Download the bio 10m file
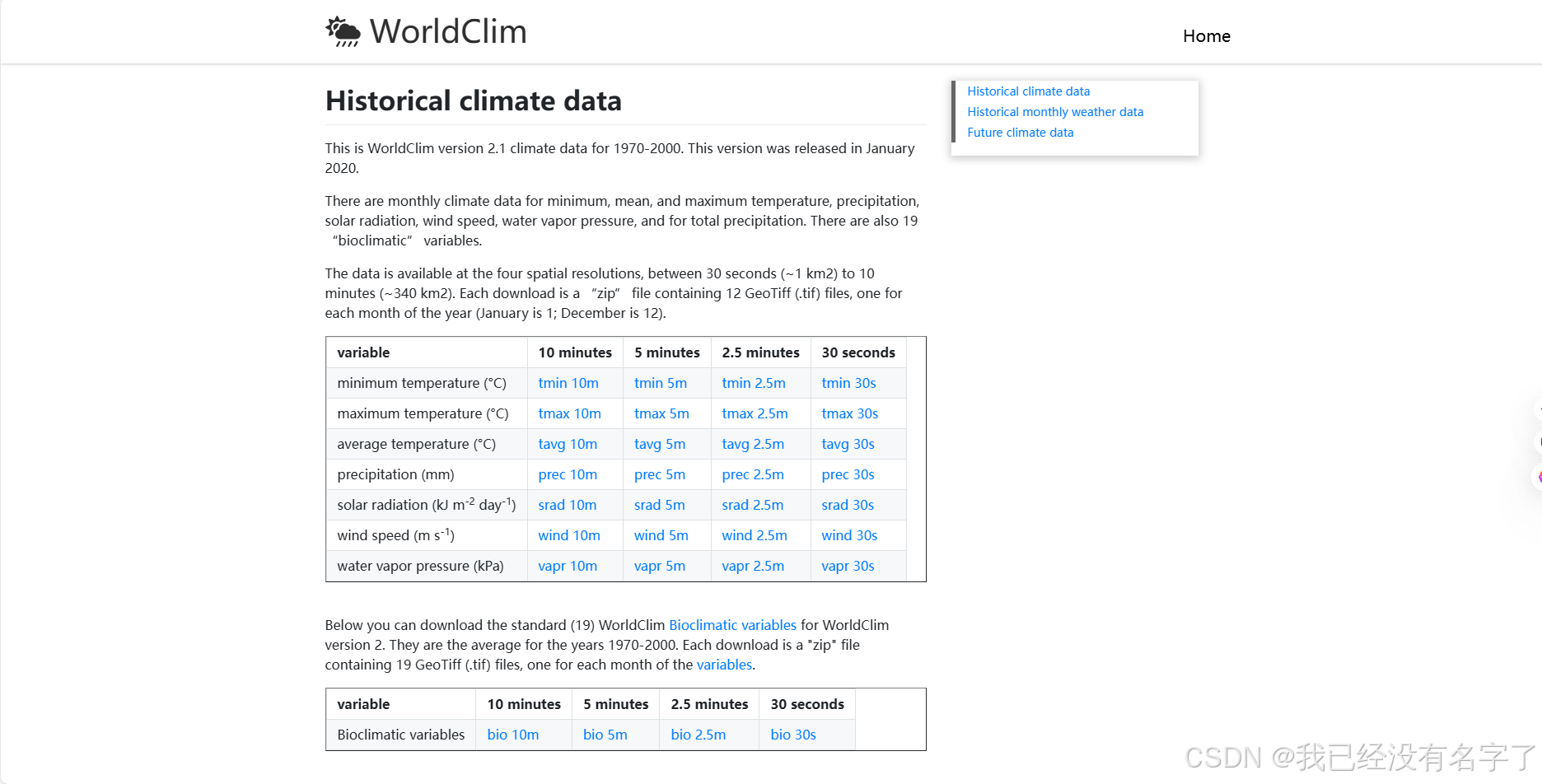This screenshot has height=784, width=1542. tap(513, 735)
